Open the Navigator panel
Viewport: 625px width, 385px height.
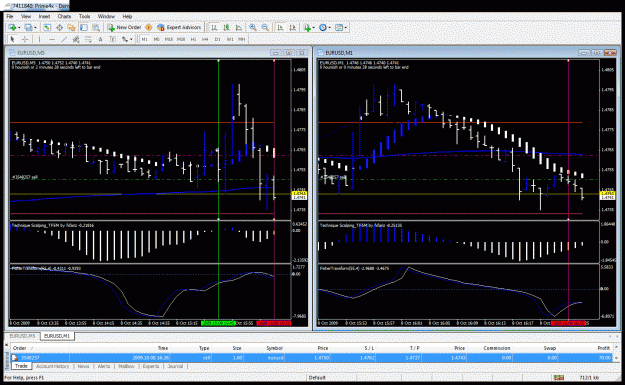(71, 28)
